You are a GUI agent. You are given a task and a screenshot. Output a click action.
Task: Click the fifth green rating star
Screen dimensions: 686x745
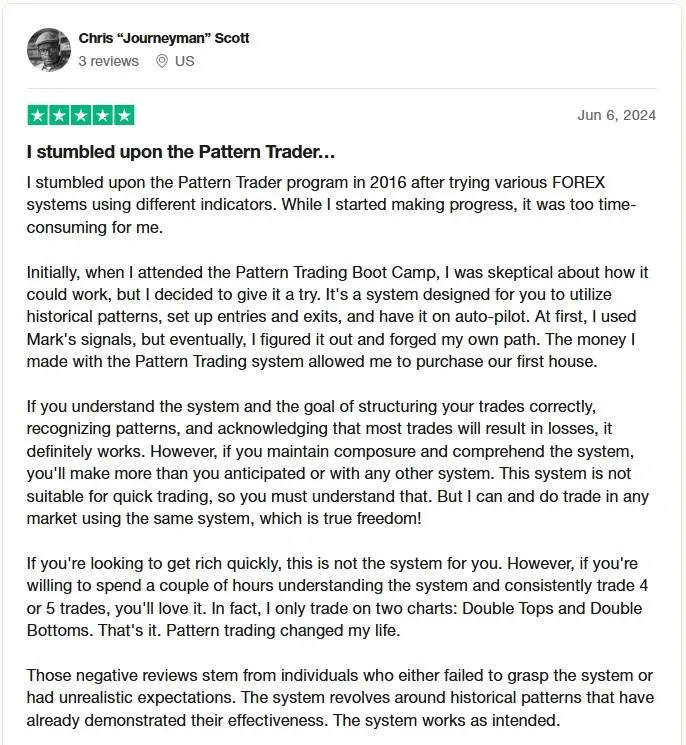(124, 115)
